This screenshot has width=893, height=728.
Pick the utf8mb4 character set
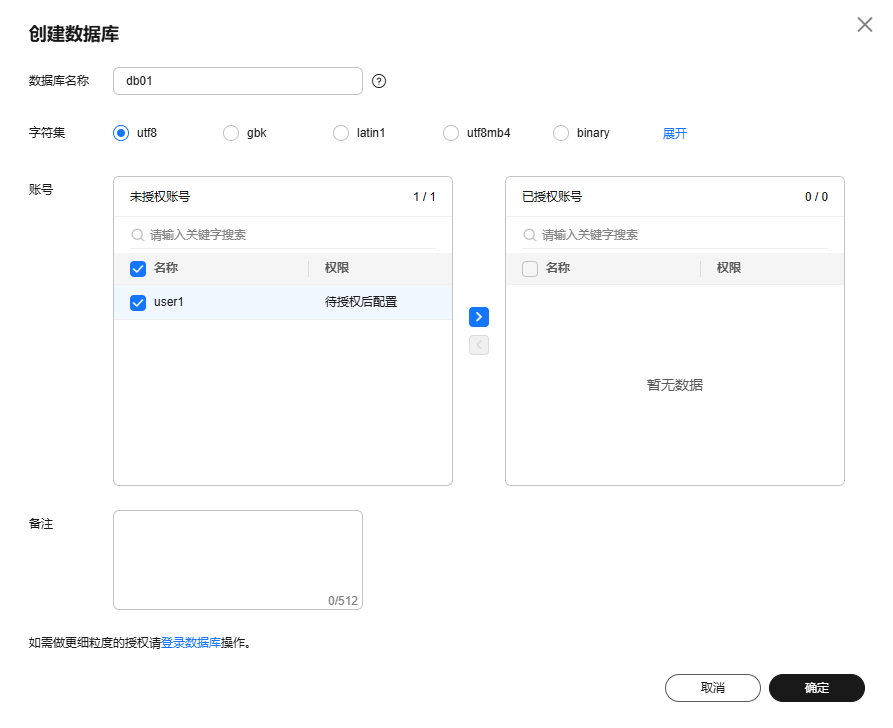tap(451, 133)
